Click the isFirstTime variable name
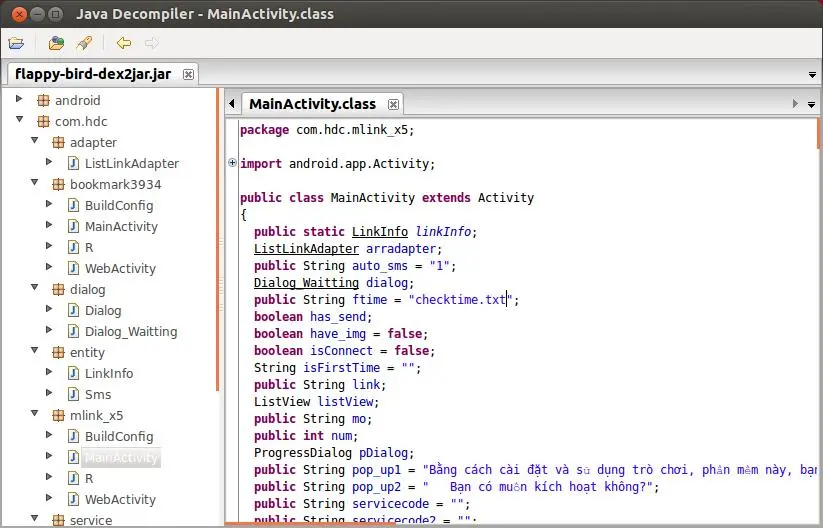Image resolution: width=823 pixels, height=528 pixels. [x=341, y=367]
